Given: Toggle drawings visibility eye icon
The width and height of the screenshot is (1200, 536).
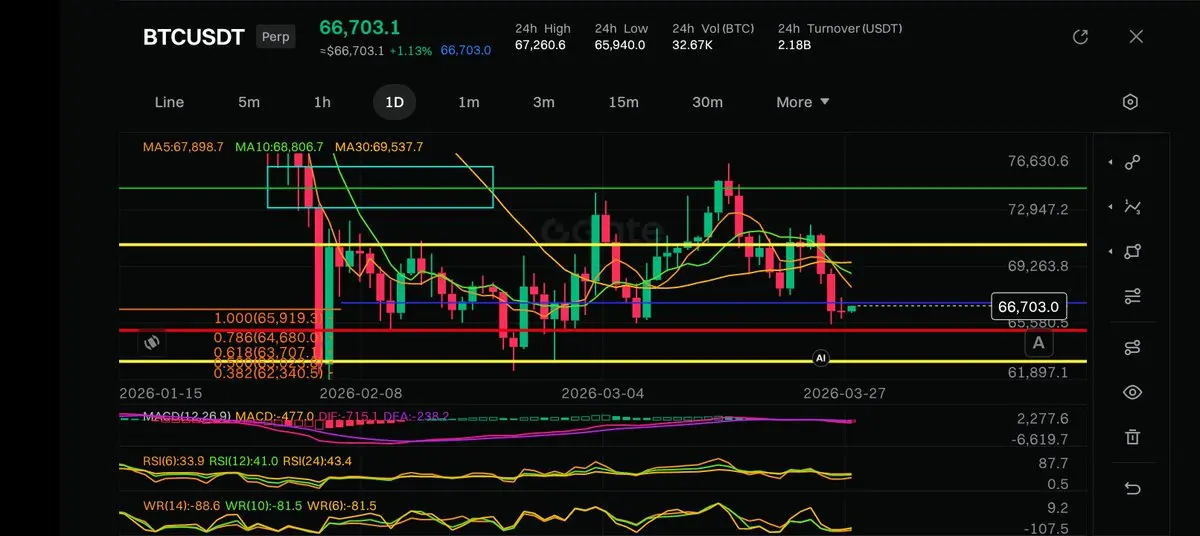Looking at the screenshot, I should (x=1132, y=392).
